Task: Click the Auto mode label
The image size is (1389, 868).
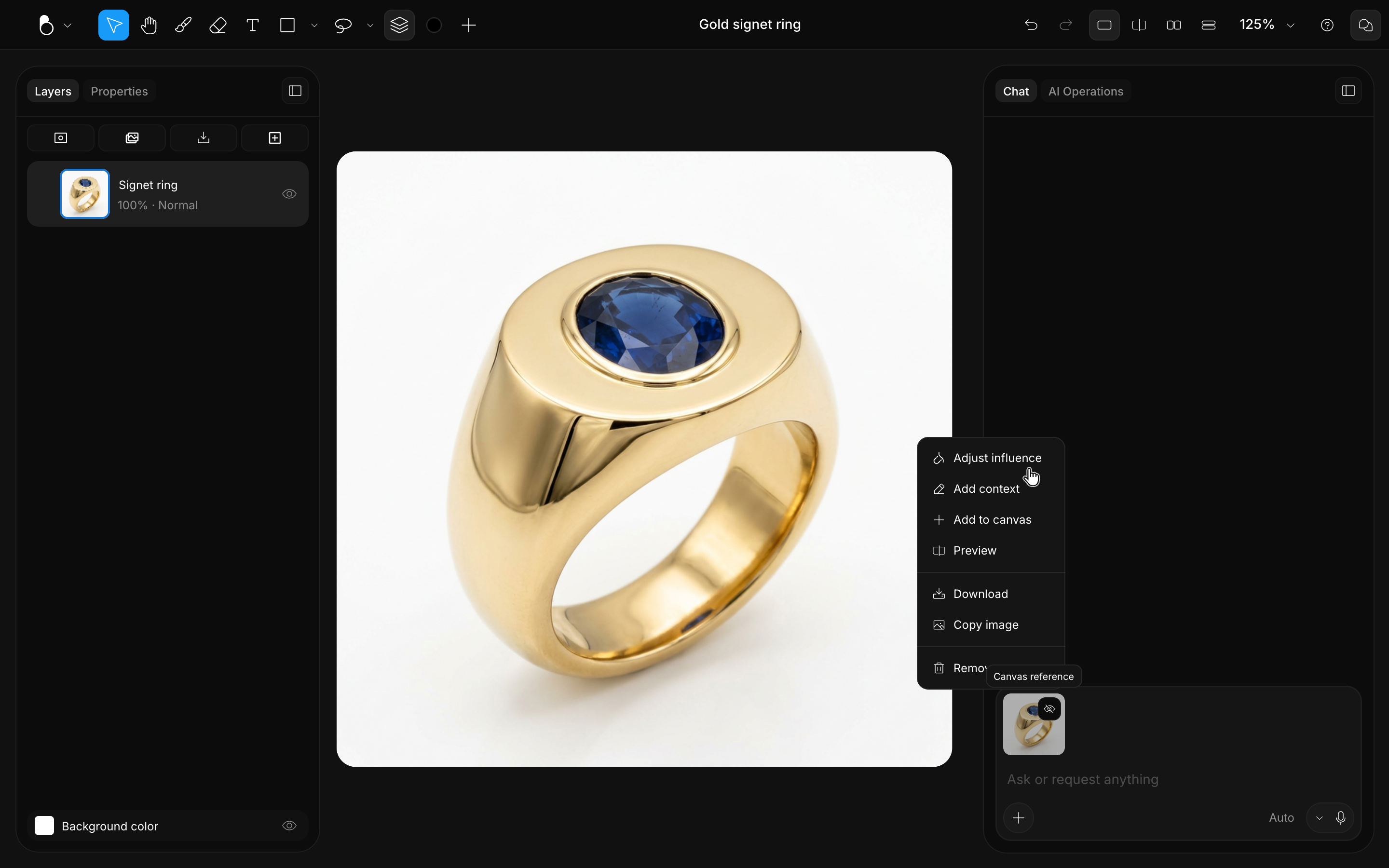Action: [x=1281, y=818]
